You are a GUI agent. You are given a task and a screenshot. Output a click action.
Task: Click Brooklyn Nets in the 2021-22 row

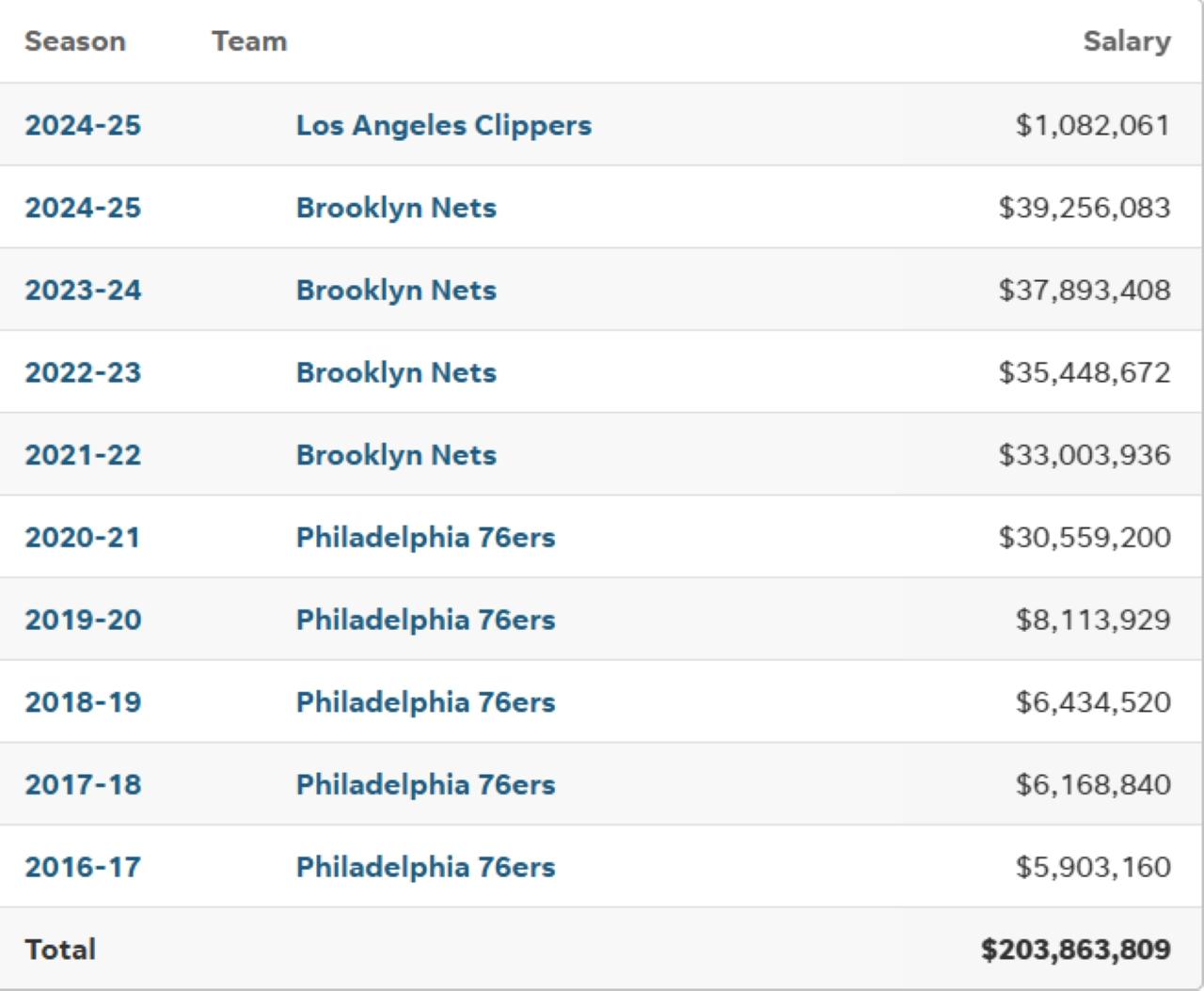click(396, 455)
